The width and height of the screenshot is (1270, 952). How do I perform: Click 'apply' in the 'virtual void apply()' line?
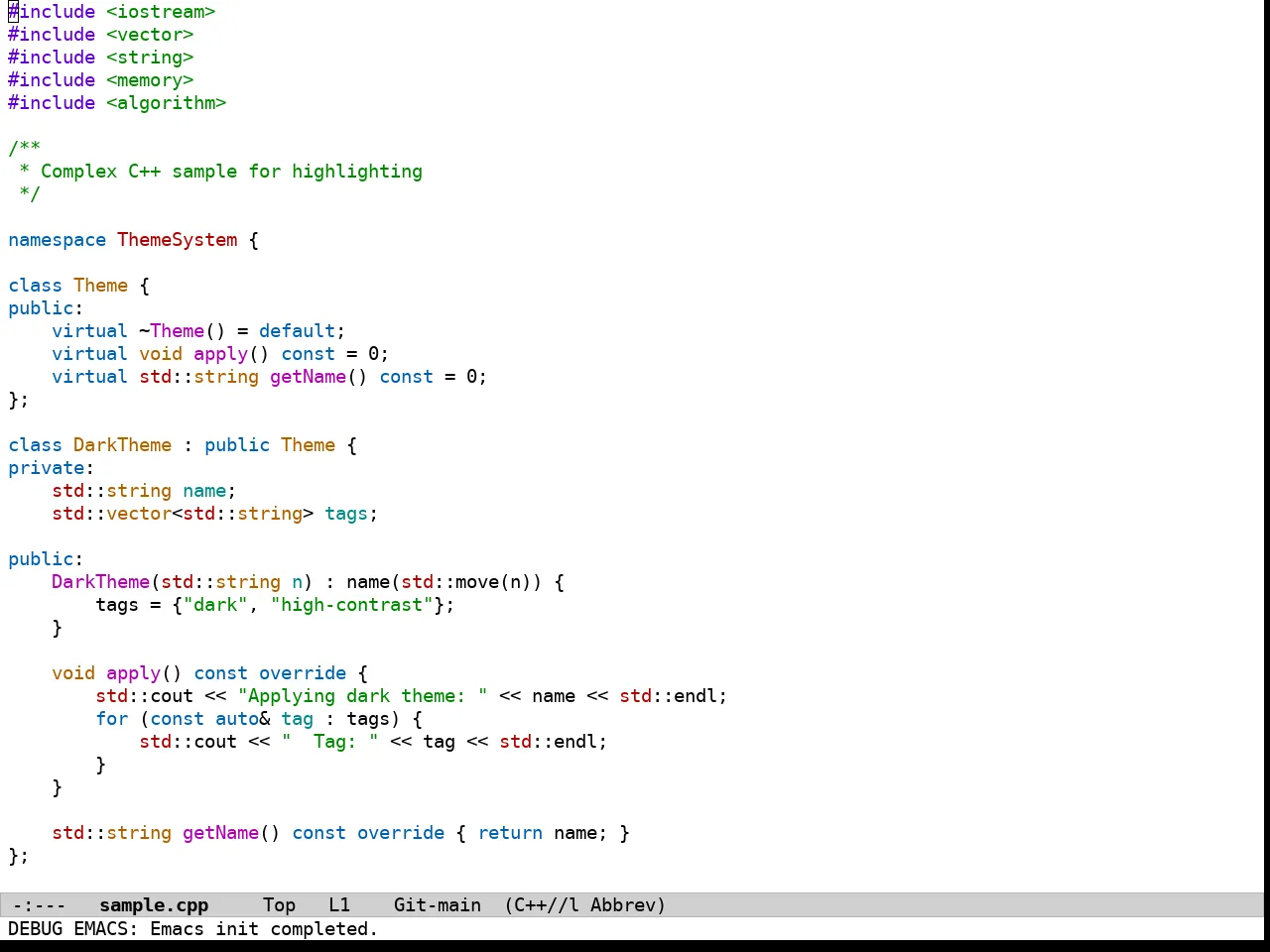click(221, 354)
